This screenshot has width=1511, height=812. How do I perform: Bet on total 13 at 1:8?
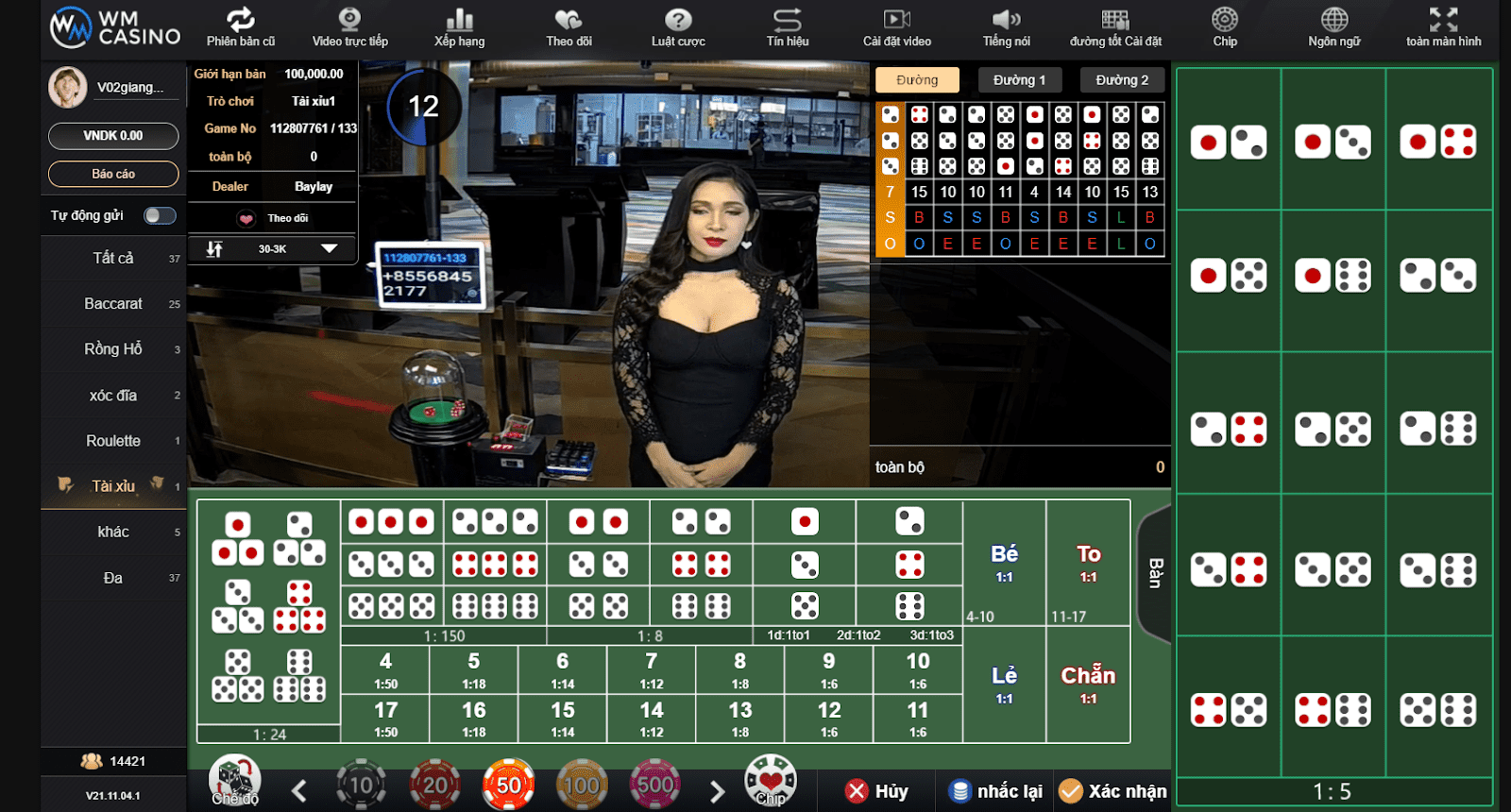[x=740, y=719]
